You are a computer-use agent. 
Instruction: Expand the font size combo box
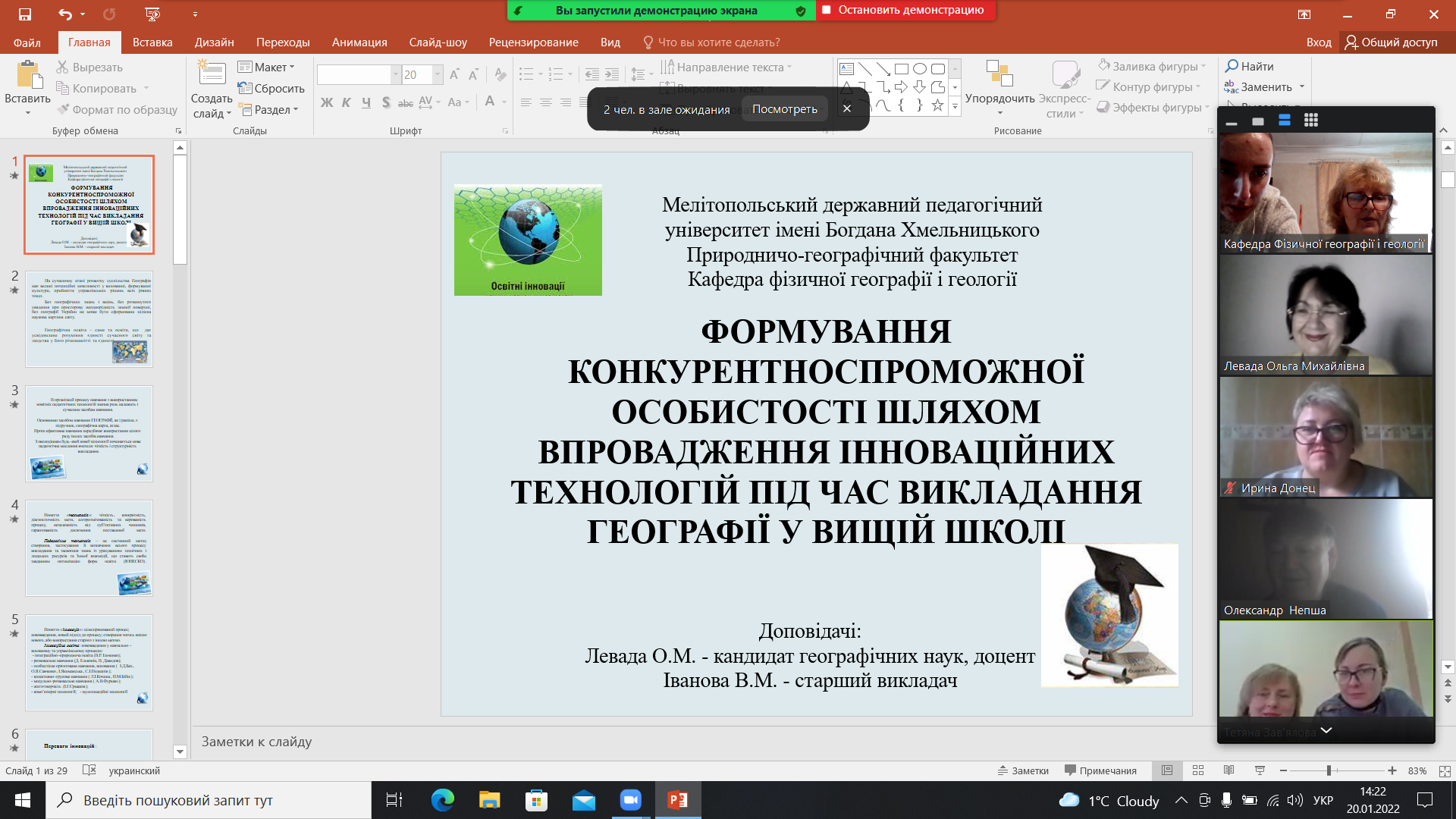click(x=438, y=74)
